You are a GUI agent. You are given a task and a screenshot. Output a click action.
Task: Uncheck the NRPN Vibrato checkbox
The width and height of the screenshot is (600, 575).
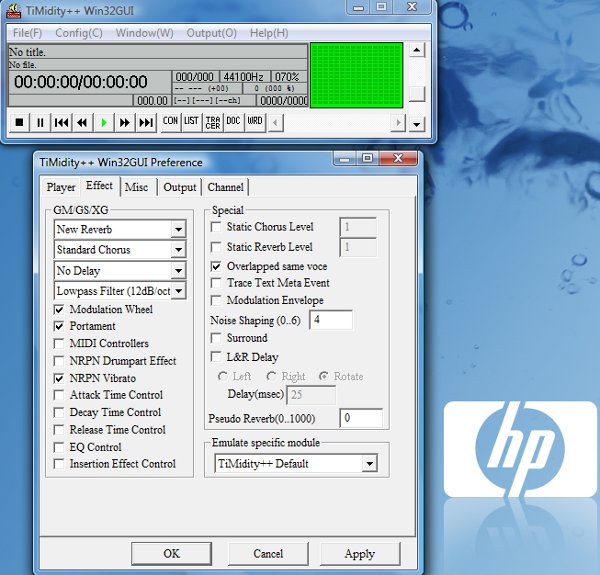pyautogui.click(x=59, y=378)
